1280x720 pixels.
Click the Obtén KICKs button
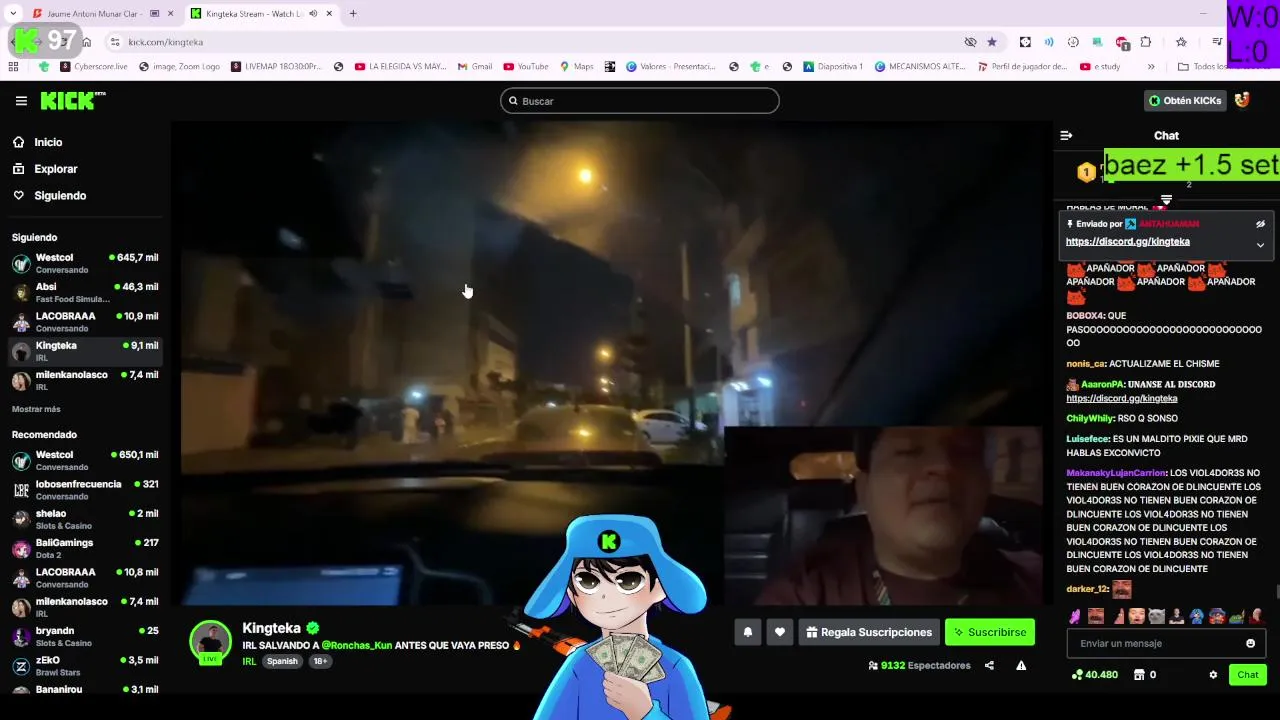[1185, 100]
